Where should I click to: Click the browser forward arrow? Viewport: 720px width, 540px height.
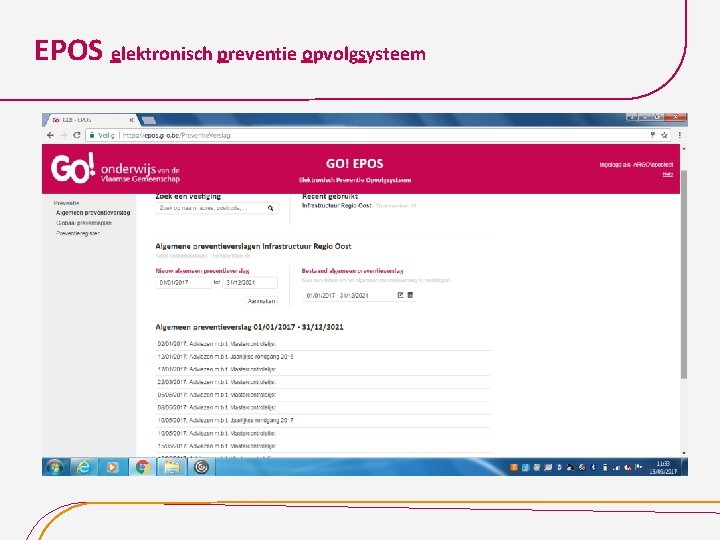coord(64,135)
